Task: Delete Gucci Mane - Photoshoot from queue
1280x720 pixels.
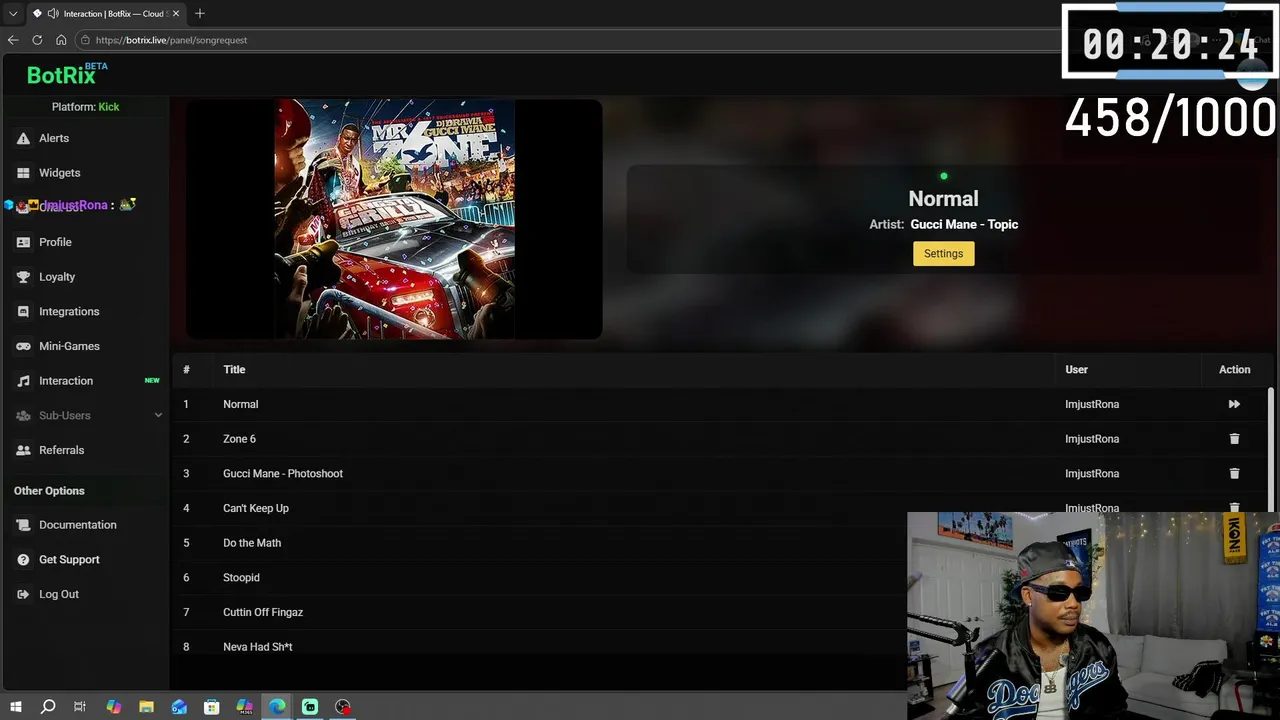Action: 1234,474
